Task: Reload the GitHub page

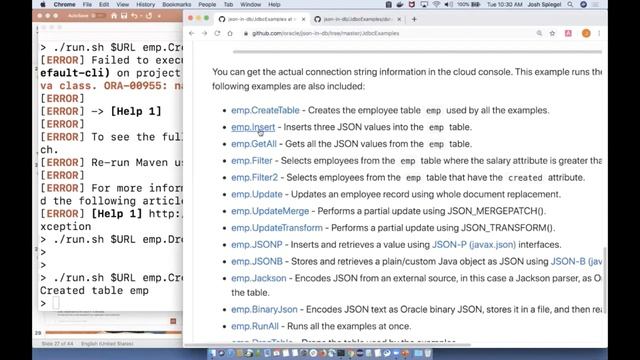Action: click(x=217, y=33)
